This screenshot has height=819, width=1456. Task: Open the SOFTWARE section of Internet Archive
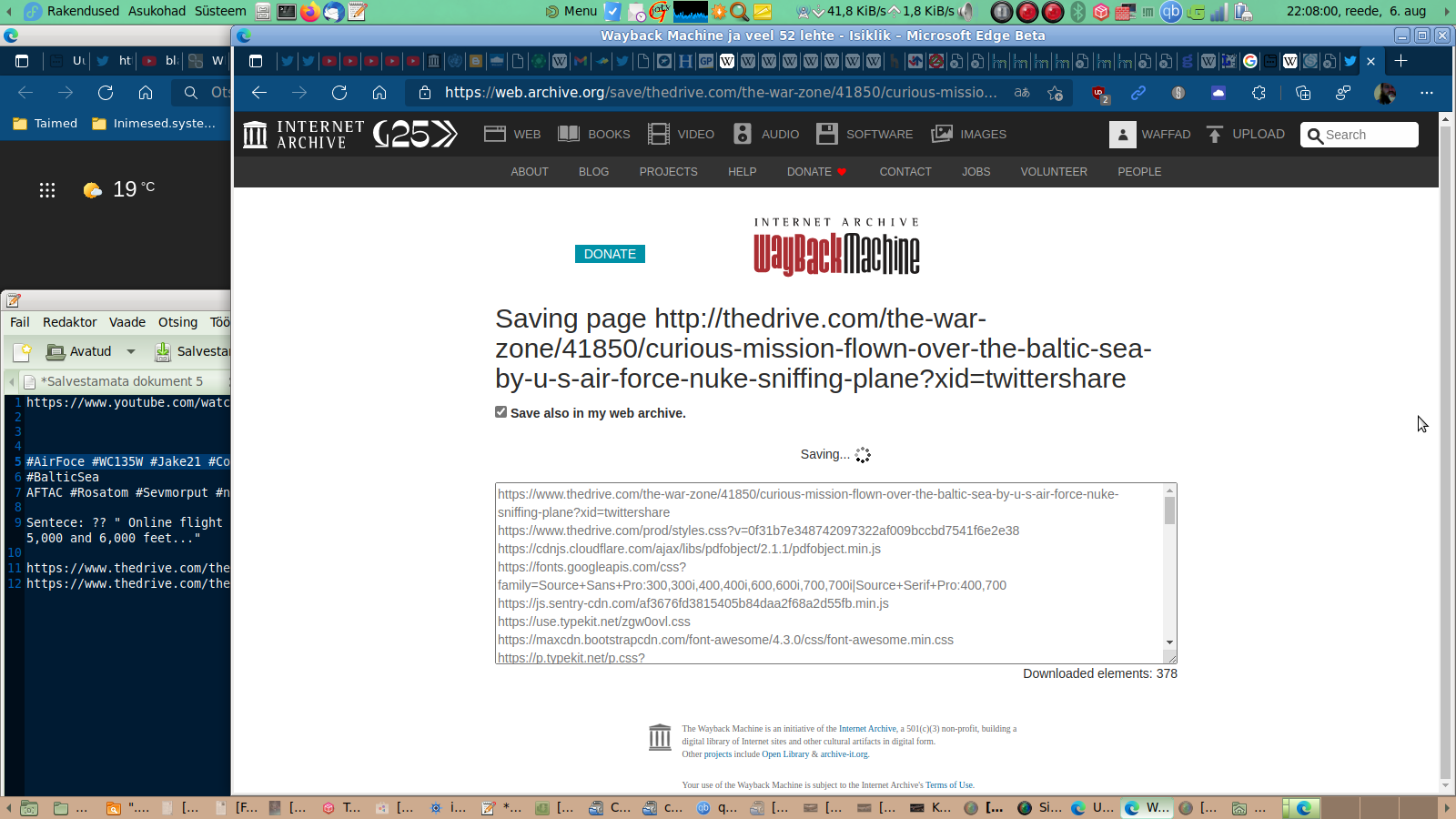[864, 134]
